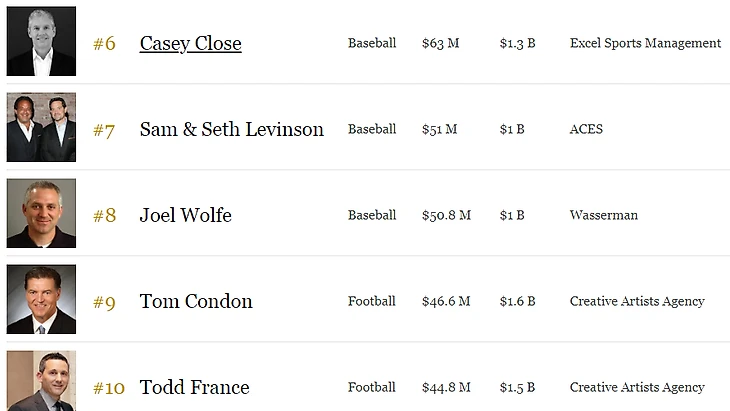Click the Todd France name
This screenshot has height=411, width=730.
point(194,387)
